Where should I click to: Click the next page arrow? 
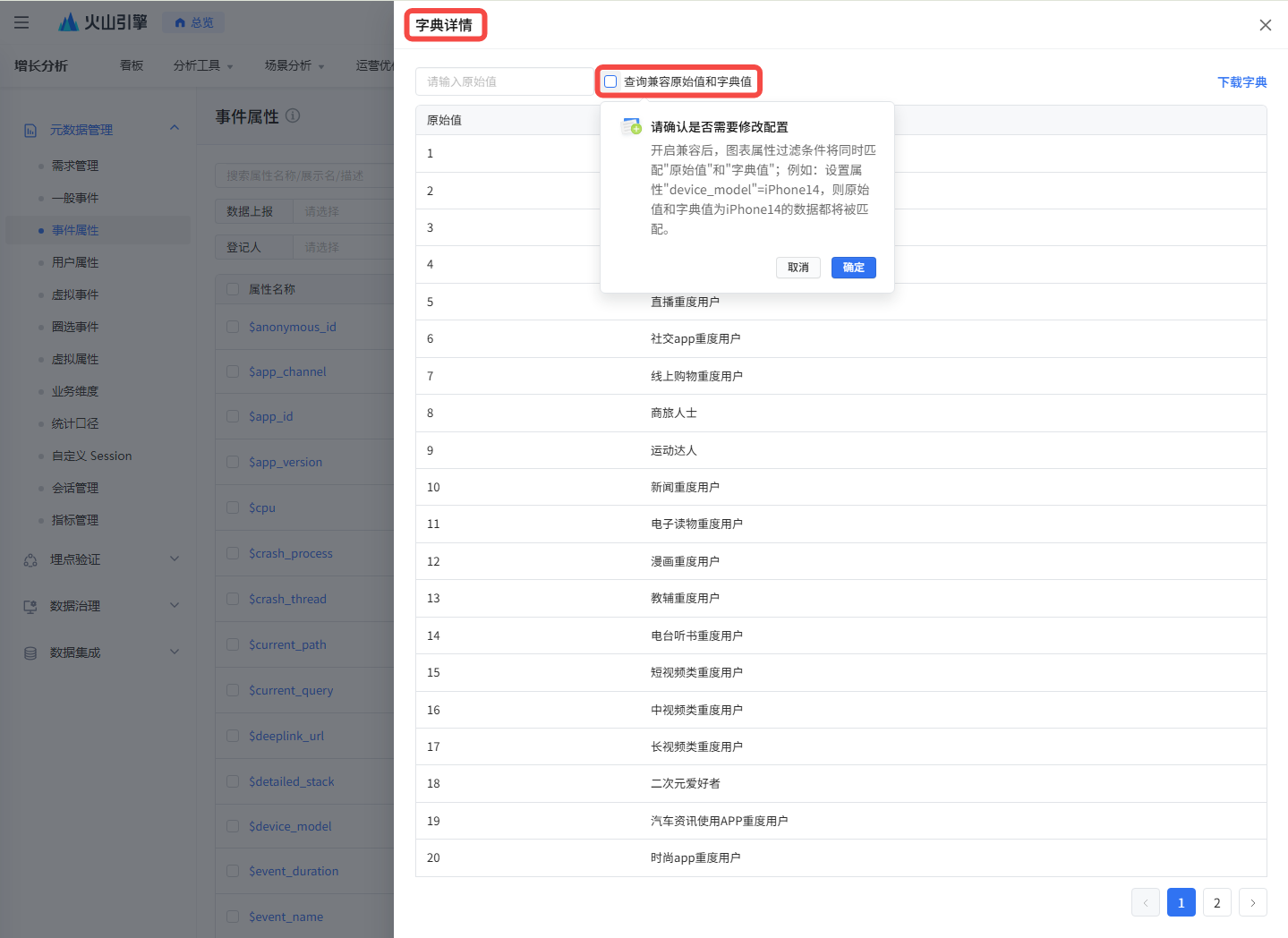tap(1253, 902)
